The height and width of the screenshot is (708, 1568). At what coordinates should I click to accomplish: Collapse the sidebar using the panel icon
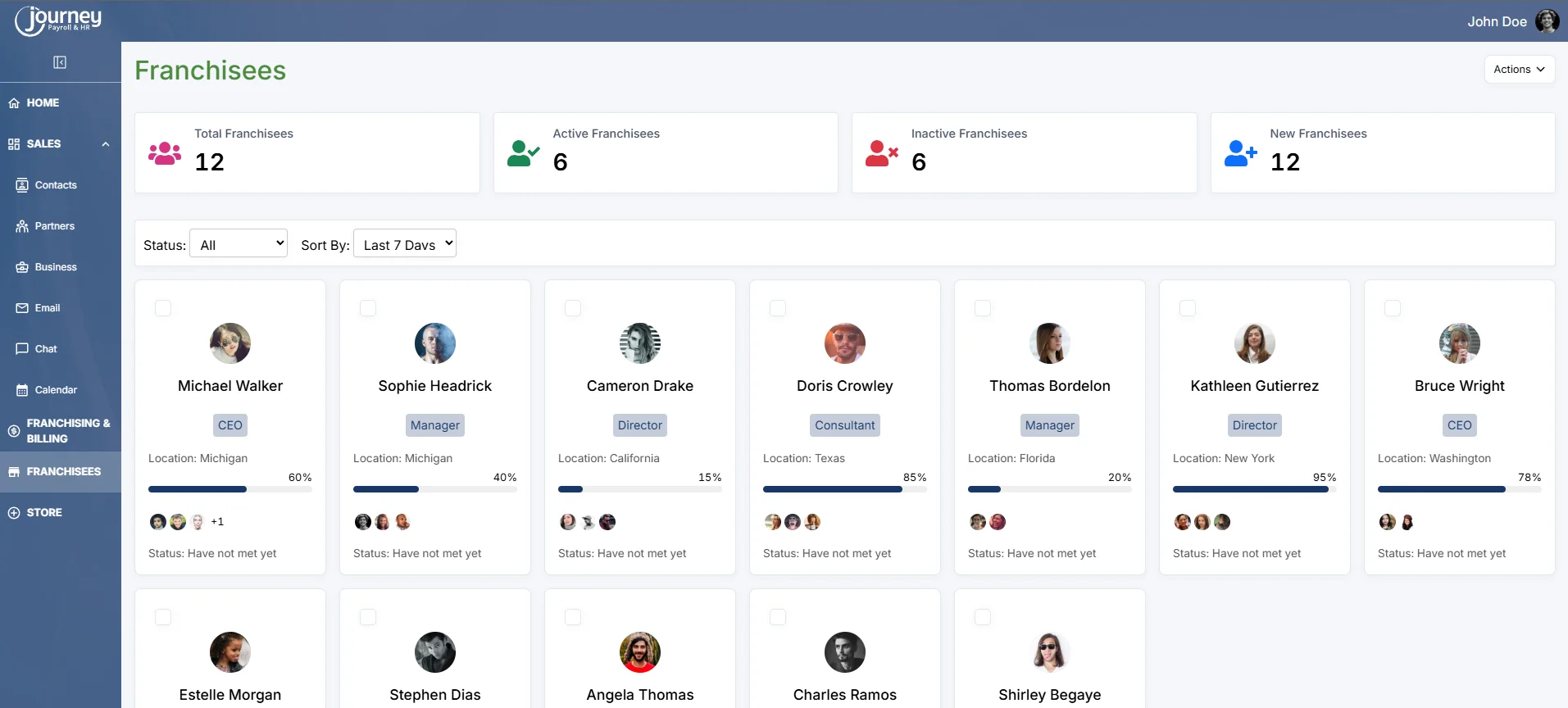point(60,62)
